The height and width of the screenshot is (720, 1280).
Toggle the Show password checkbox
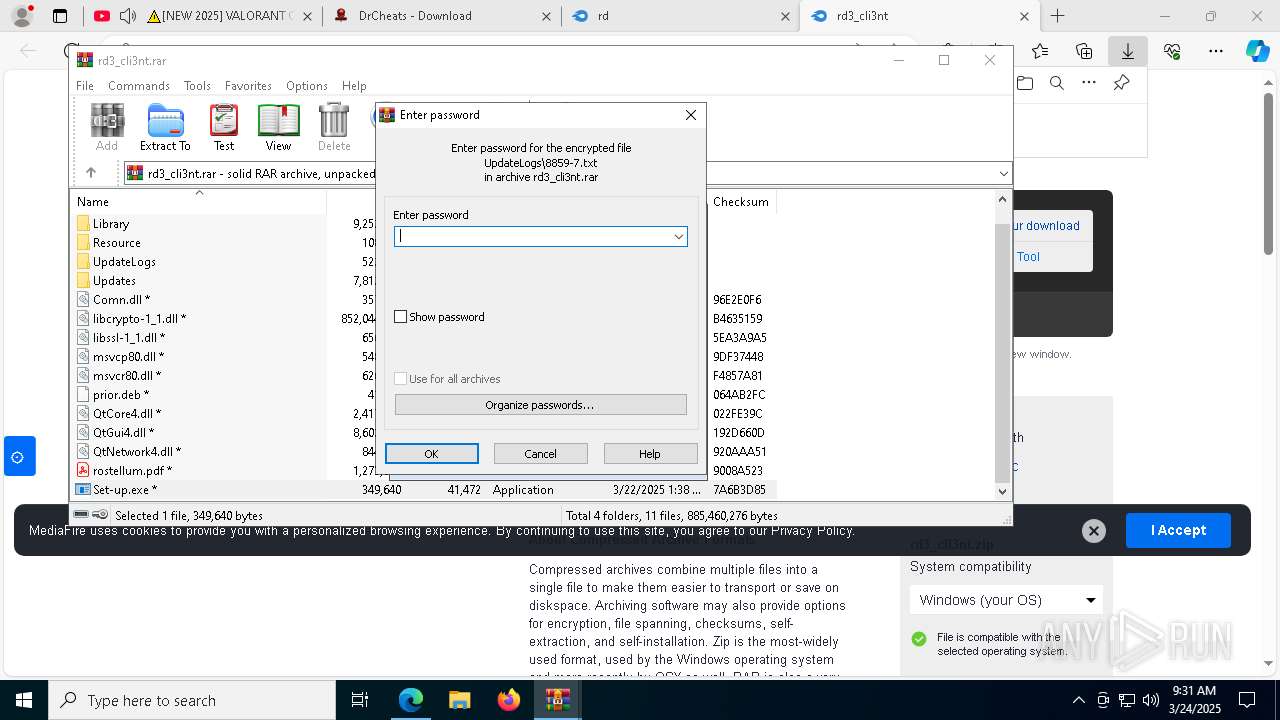click(x=401, y=317)
